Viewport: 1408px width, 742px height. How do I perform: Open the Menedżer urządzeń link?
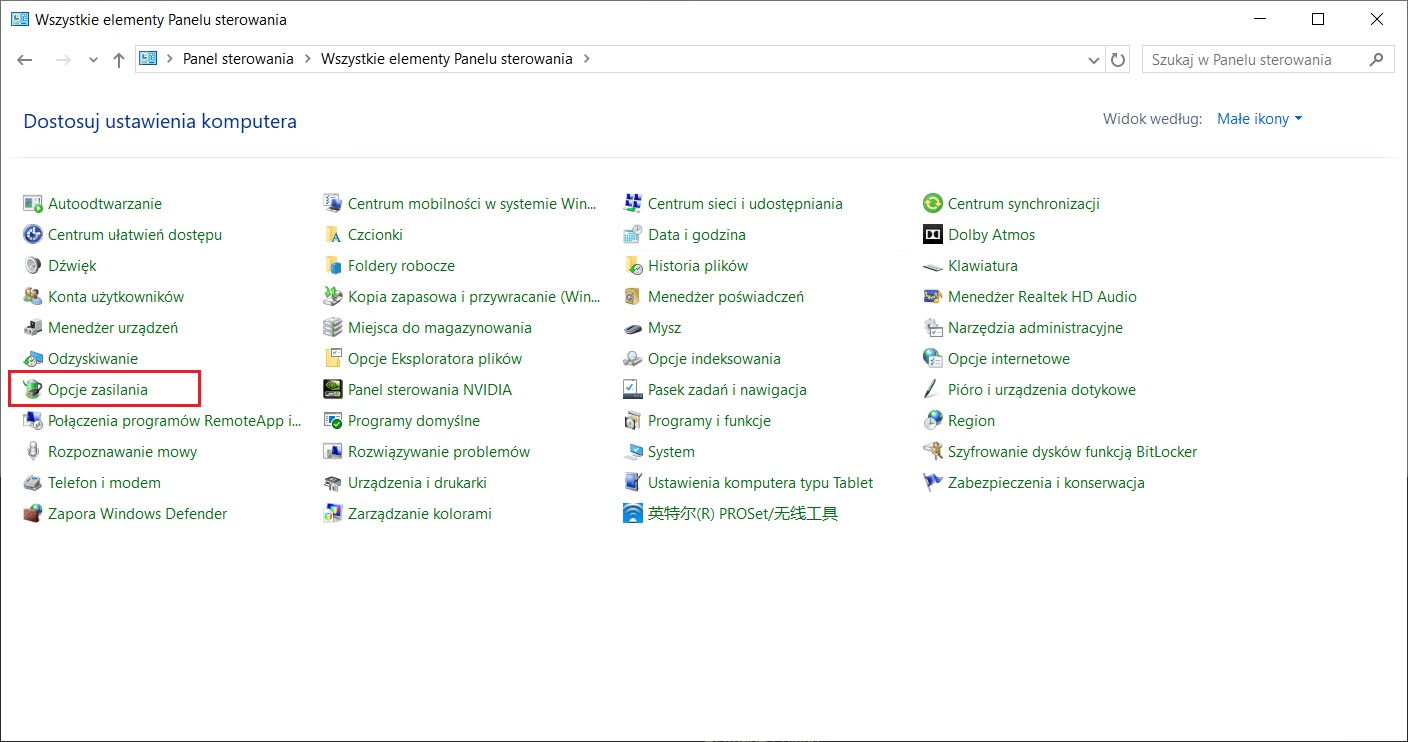(113, 328)
